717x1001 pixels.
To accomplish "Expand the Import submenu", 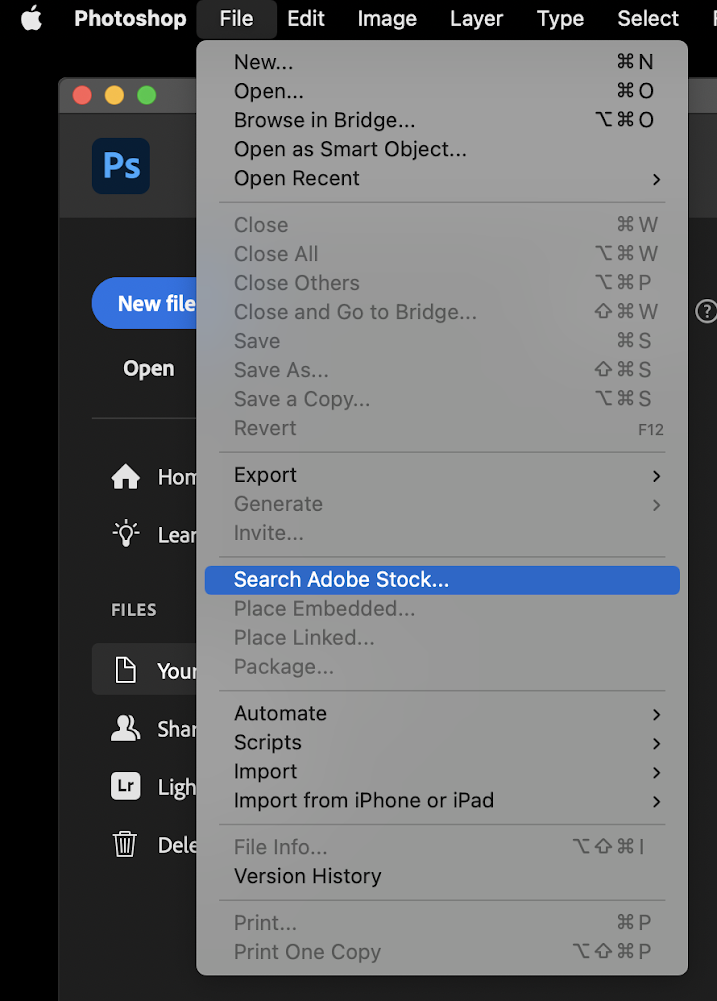I will coord(442,771).
